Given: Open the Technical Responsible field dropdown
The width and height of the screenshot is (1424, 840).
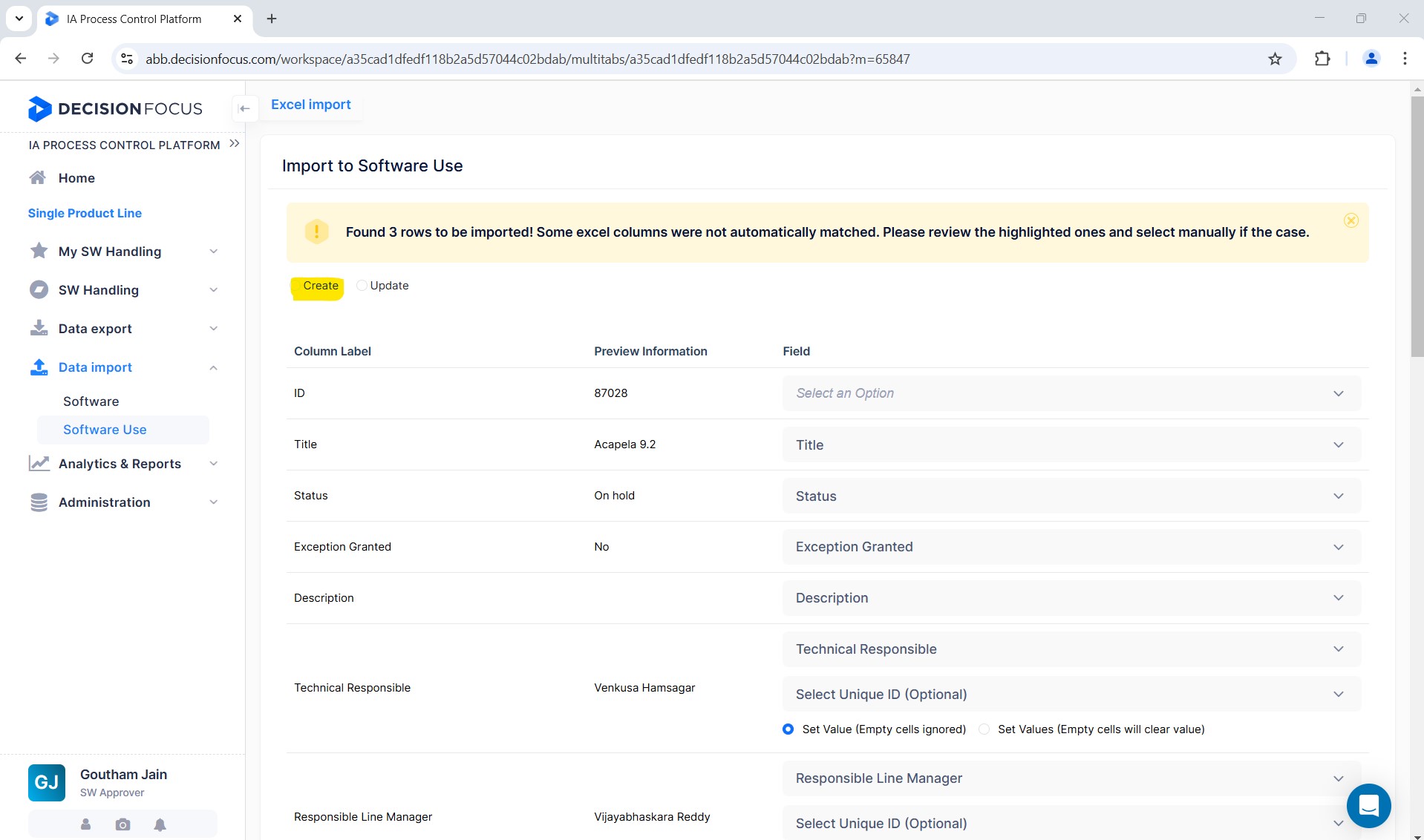Looking at the screenshot, I should point(1071,649).
